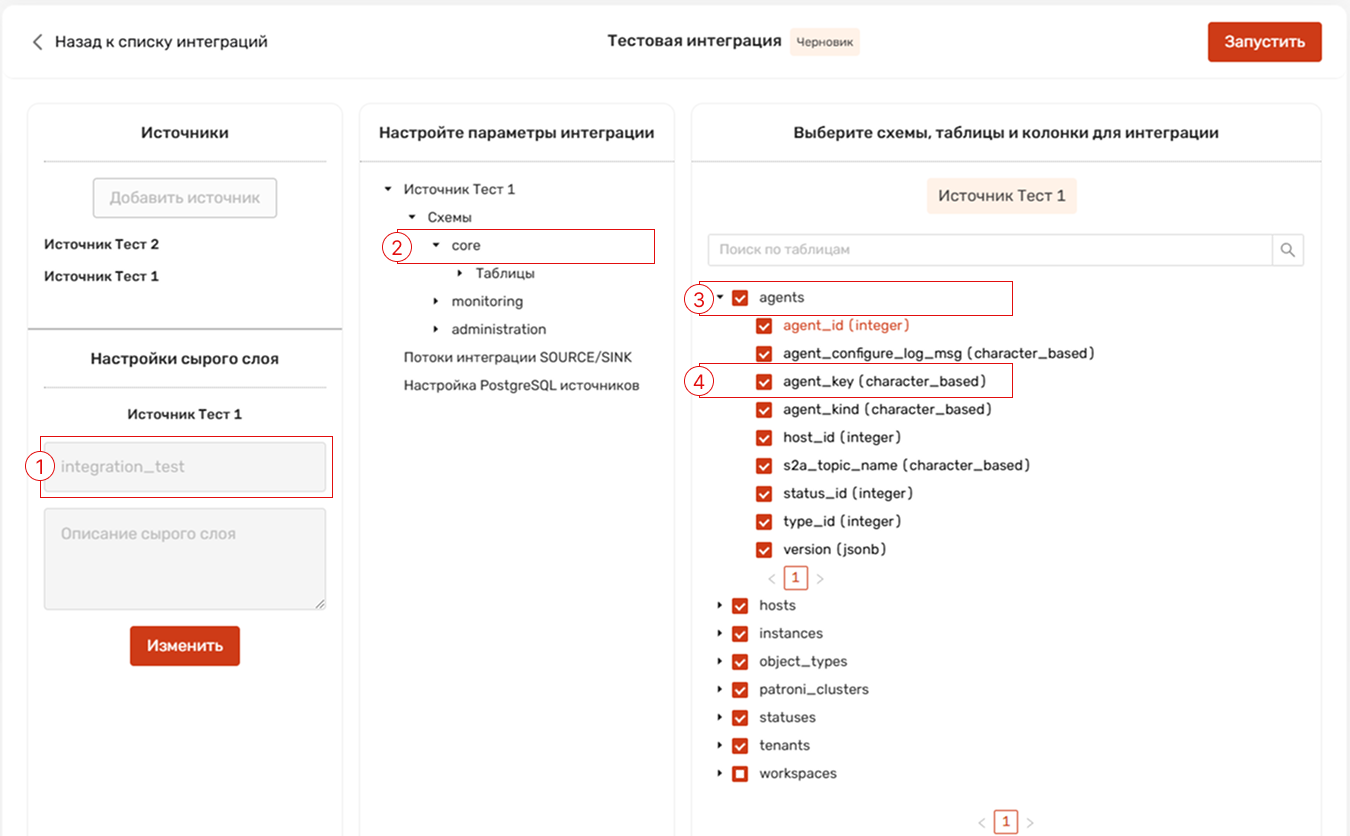Click back arrow next to integrations list
Viewport: 1350px width, 836px height.
point(38,42)
